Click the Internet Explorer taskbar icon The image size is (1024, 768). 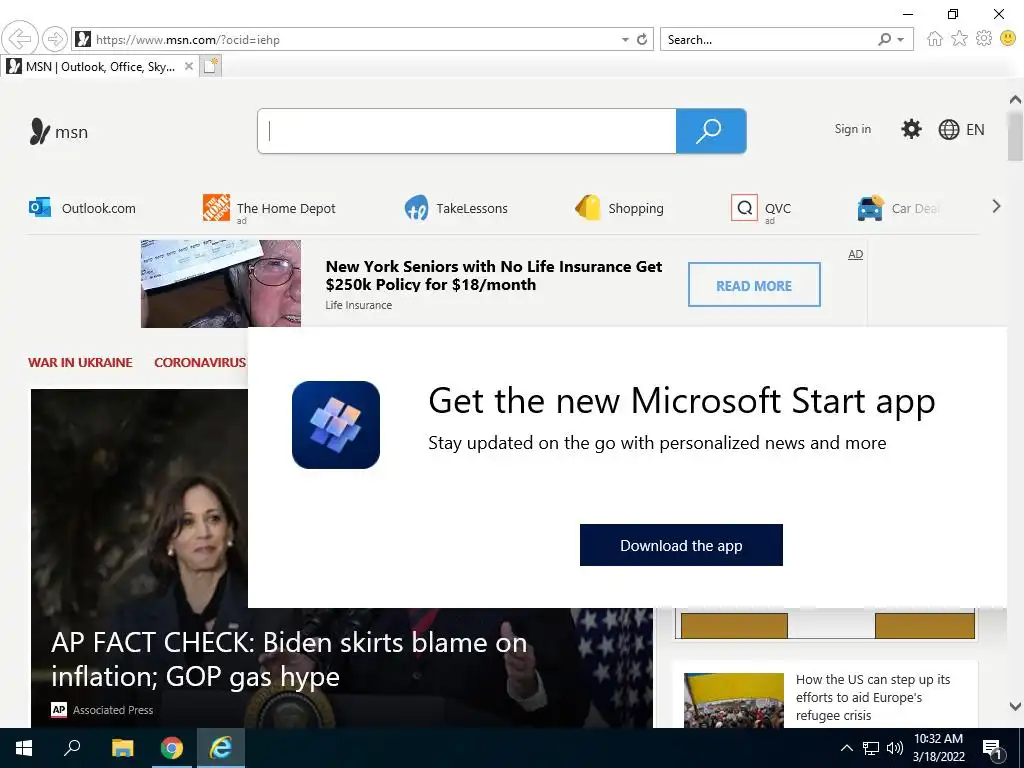[x=221, y=748]
